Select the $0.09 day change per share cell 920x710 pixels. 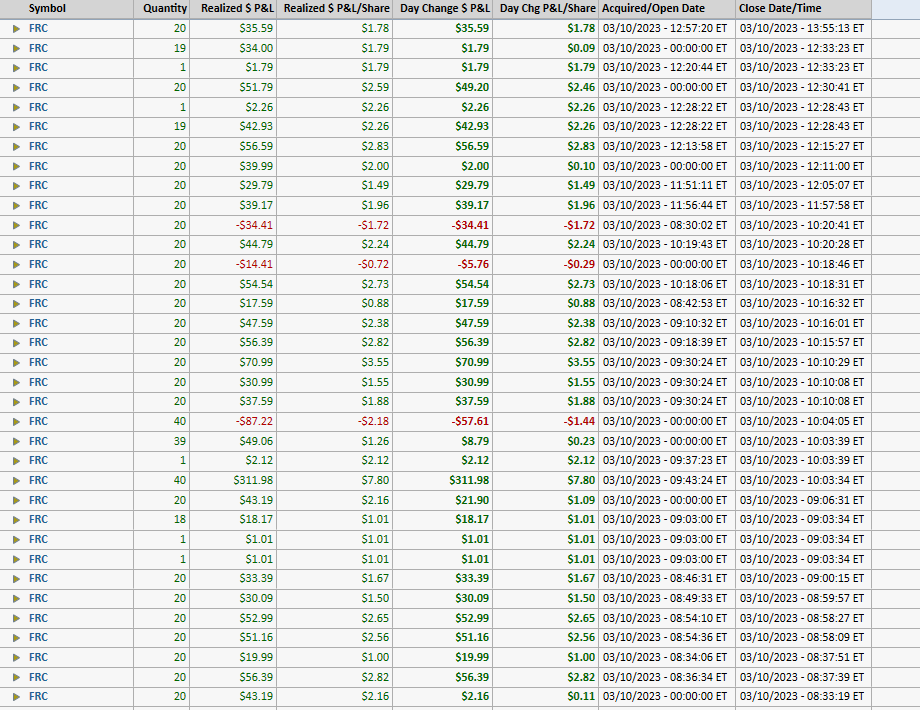pos(546,48)
